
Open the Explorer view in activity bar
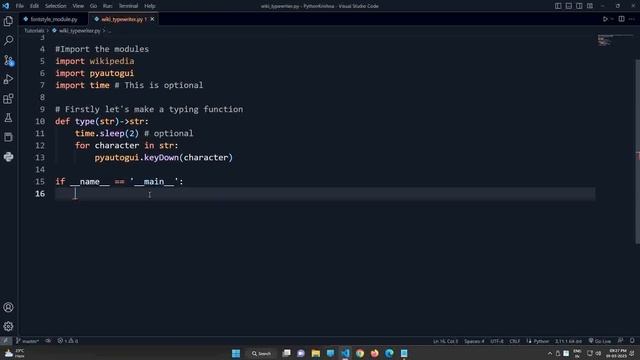tap(8, 21)
